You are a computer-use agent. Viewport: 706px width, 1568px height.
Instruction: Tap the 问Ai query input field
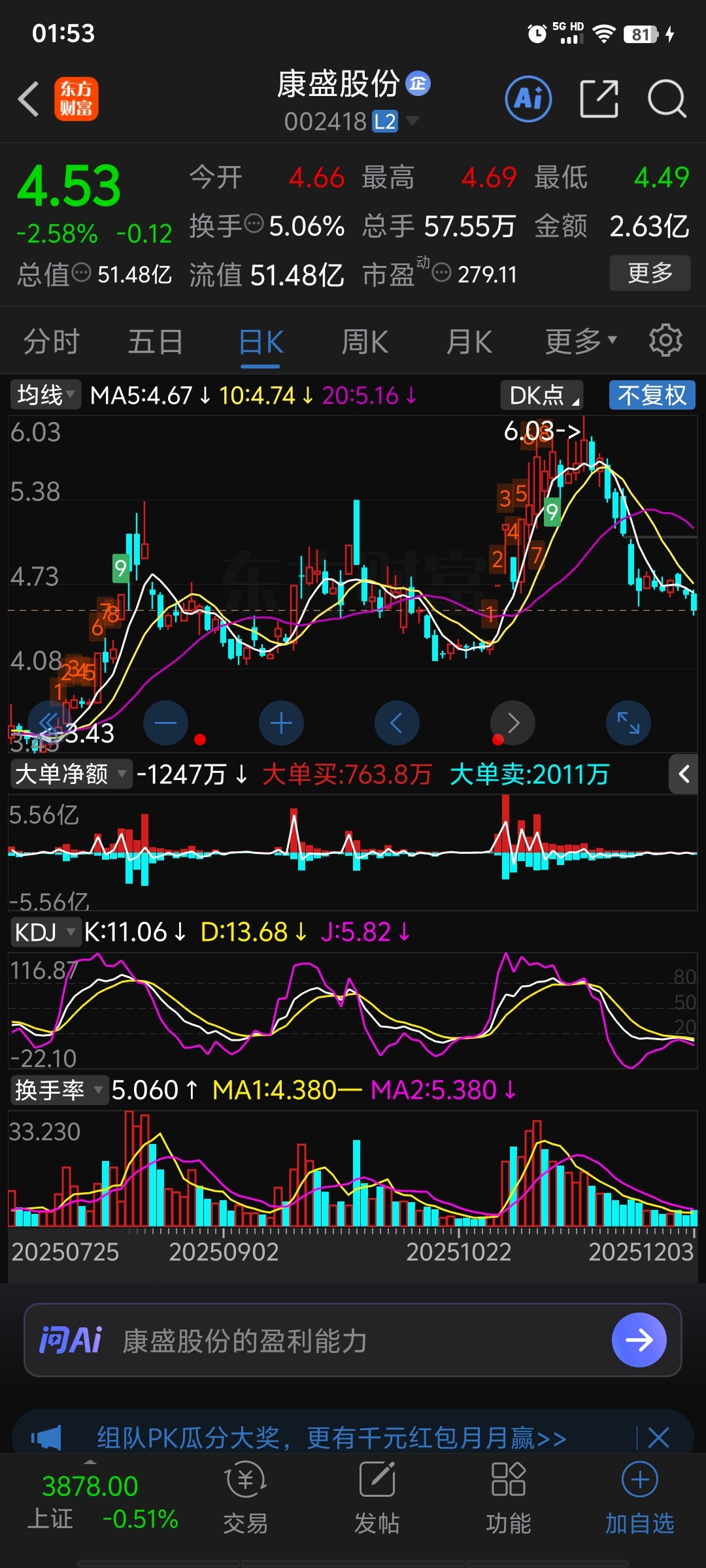pos(353,1340)
